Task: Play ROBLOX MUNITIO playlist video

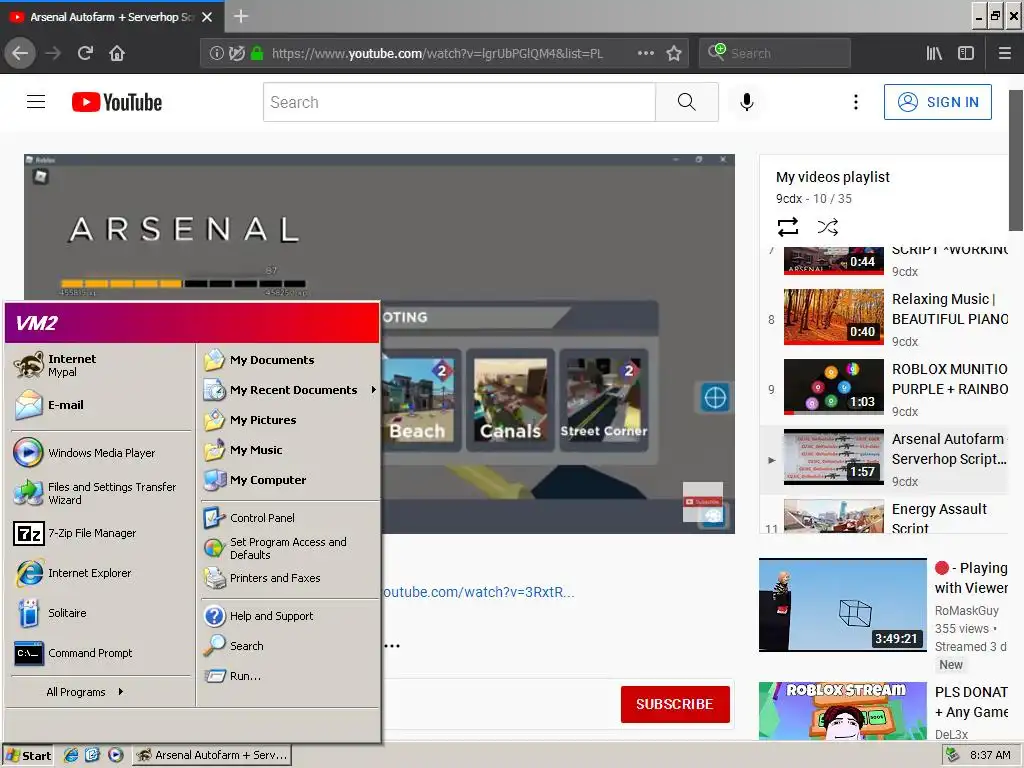Action: click(885, 389)
